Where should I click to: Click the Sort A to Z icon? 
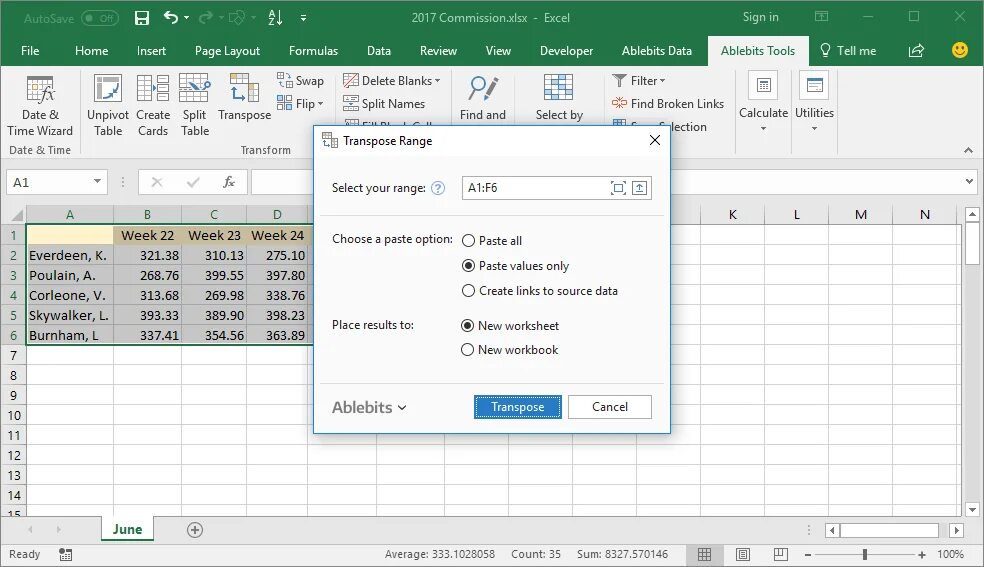pos(275,18)
